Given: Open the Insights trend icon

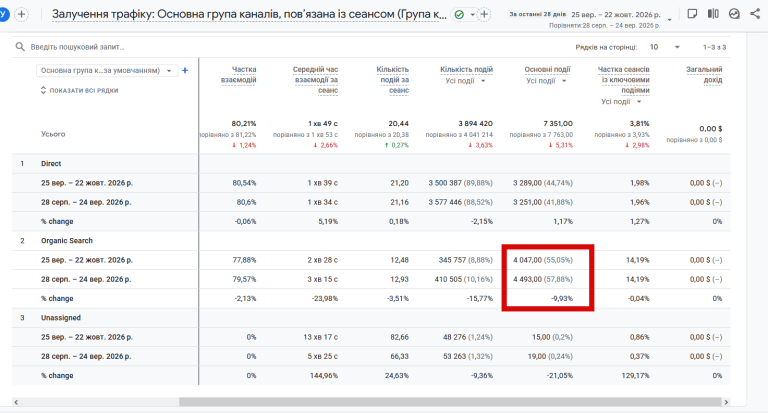Looking at the screenshot, I should click(x=734, y=14).
